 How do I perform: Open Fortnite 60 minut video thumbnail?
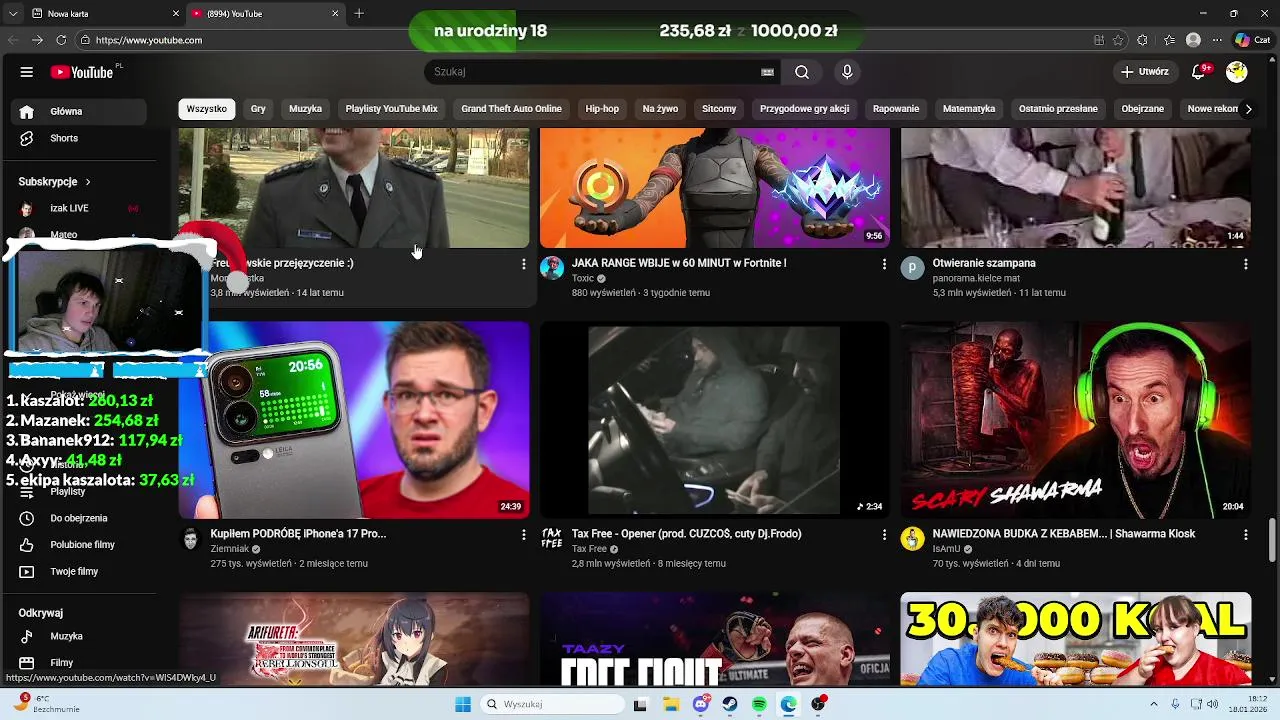(715, 188)
